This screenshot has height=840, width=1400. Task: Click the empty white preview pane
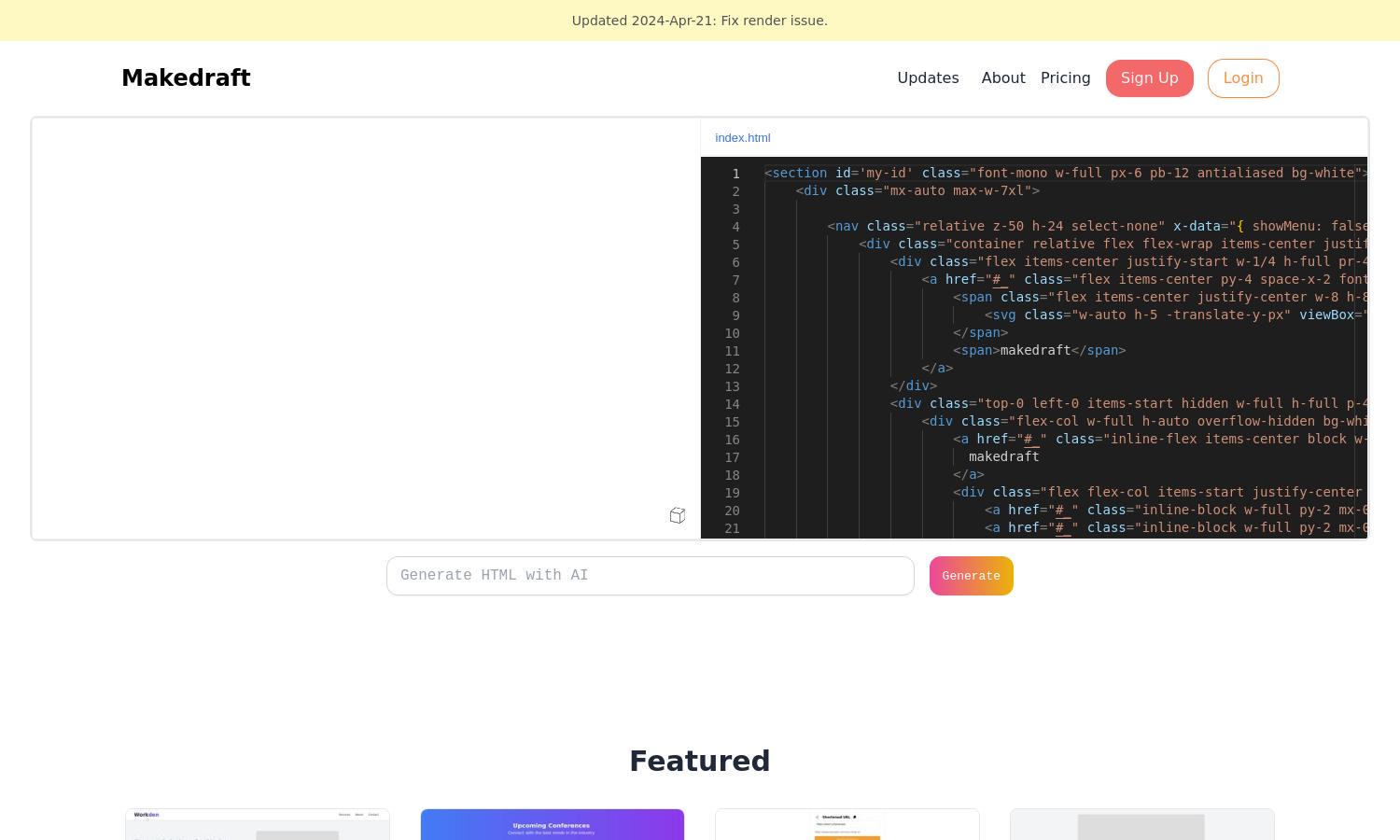(x=366, y=329)
